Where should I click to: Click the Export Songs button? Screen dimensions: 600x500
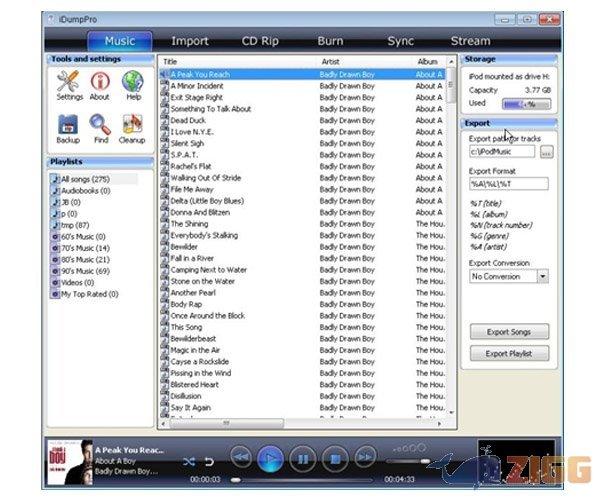pos(509,332)
